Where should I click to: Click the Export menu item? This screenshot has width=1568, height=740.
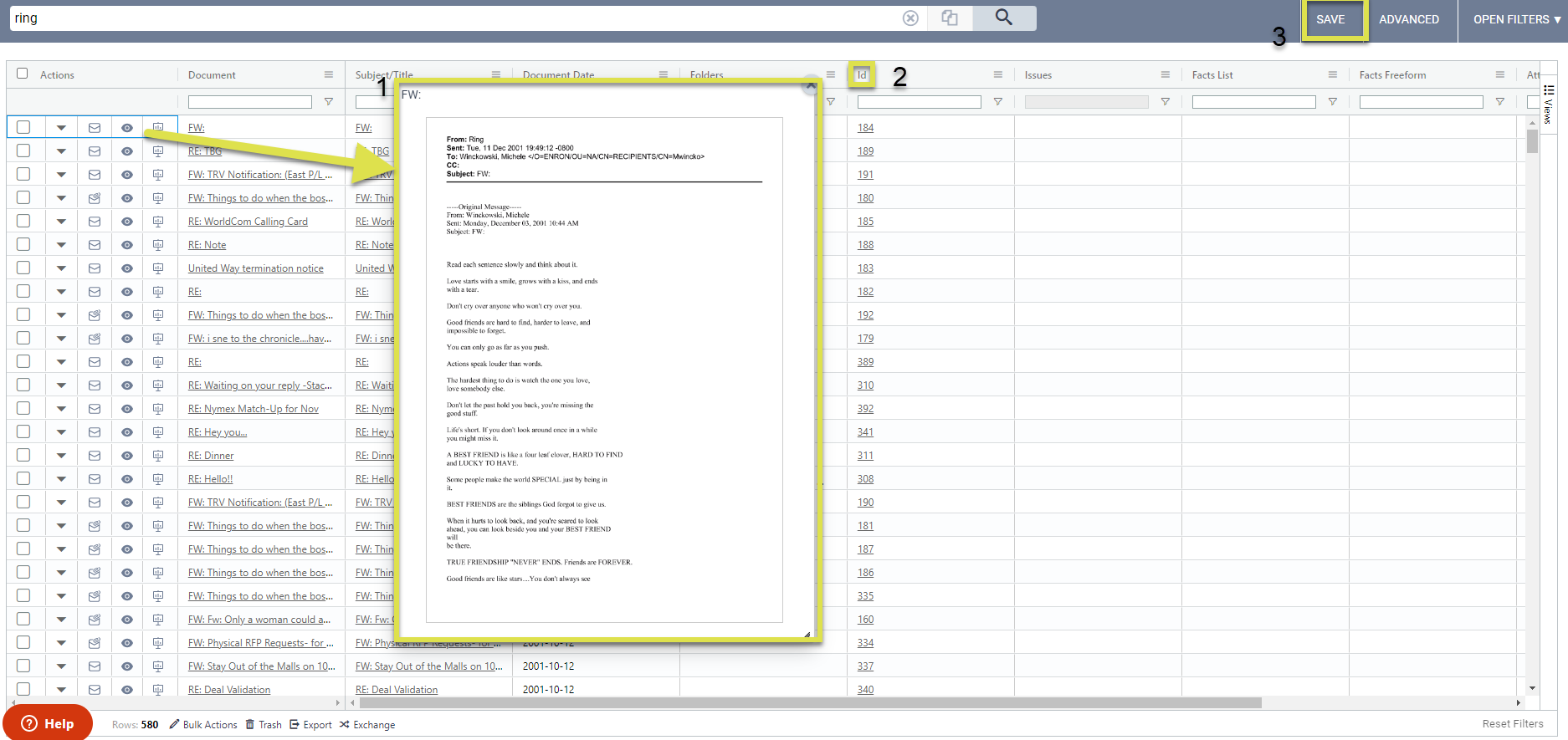click(310, 725)
